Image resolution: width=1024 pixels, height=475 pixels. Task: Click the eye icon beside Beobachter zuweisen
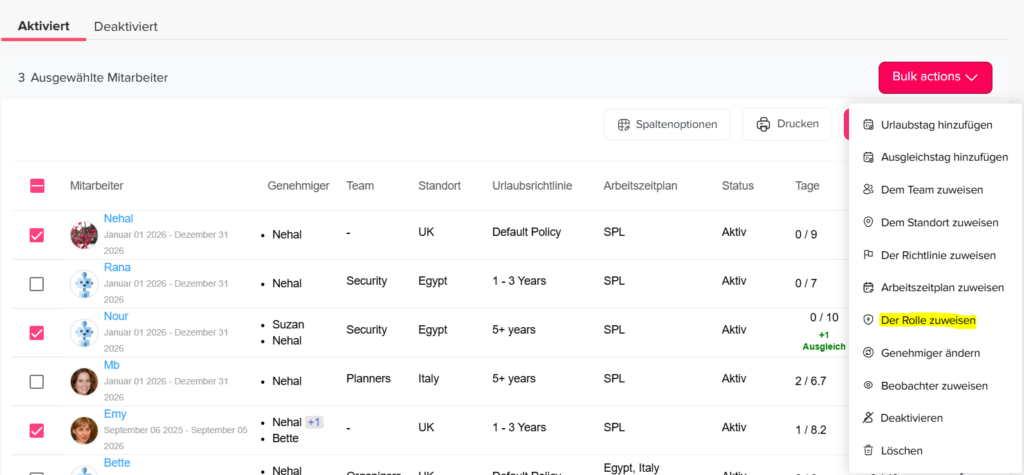tap(868, 385)
